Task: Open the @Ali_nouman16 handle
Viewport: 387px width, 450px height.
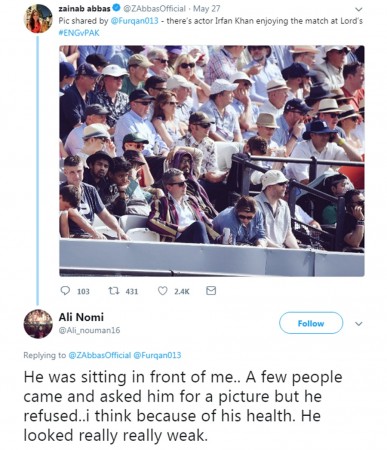Action: click(x=89, y=330)
